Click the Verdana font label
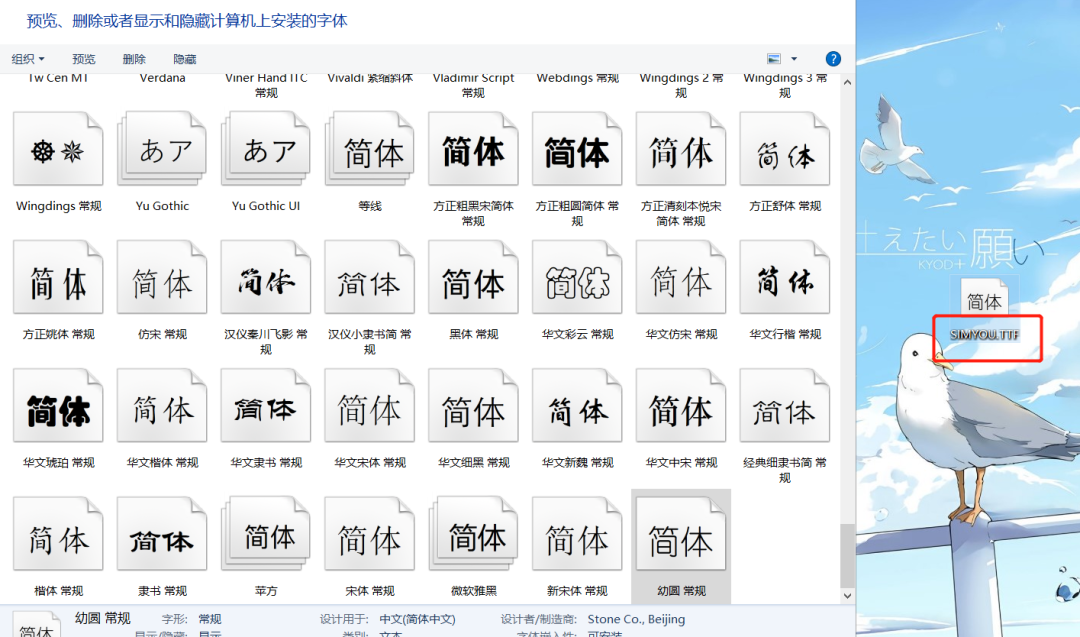The image size is (1080, 637). point(163,78)
